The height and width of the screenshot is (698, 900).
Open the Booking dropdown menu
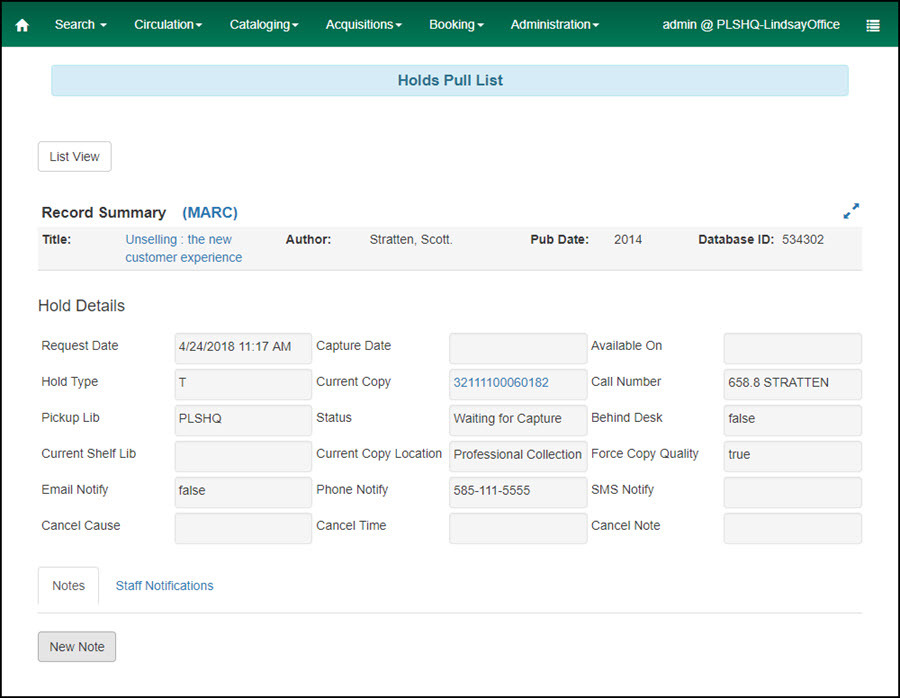coord(456,25)
